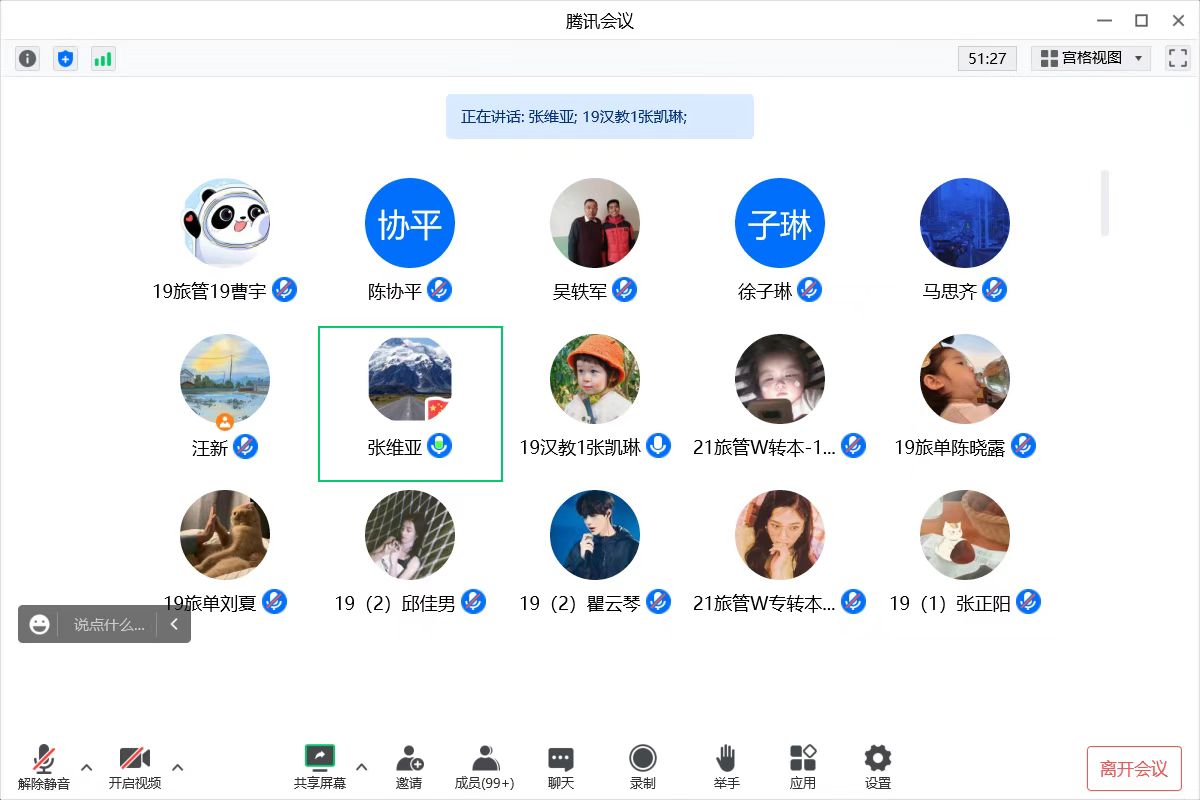
Task: Click the emoji reaction smiley face
Action: click(40, 624)
